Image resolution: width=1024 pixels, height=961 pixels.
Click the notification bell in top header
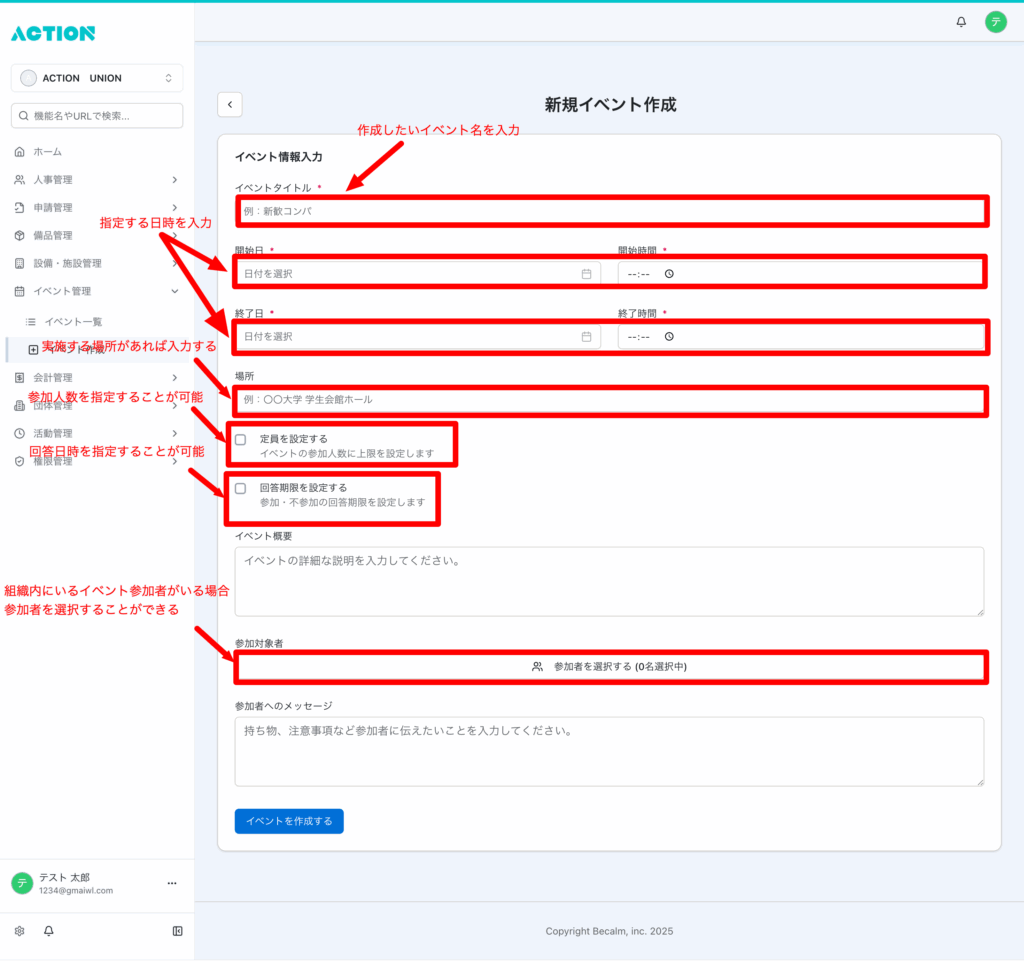click(x=961, y=22)
